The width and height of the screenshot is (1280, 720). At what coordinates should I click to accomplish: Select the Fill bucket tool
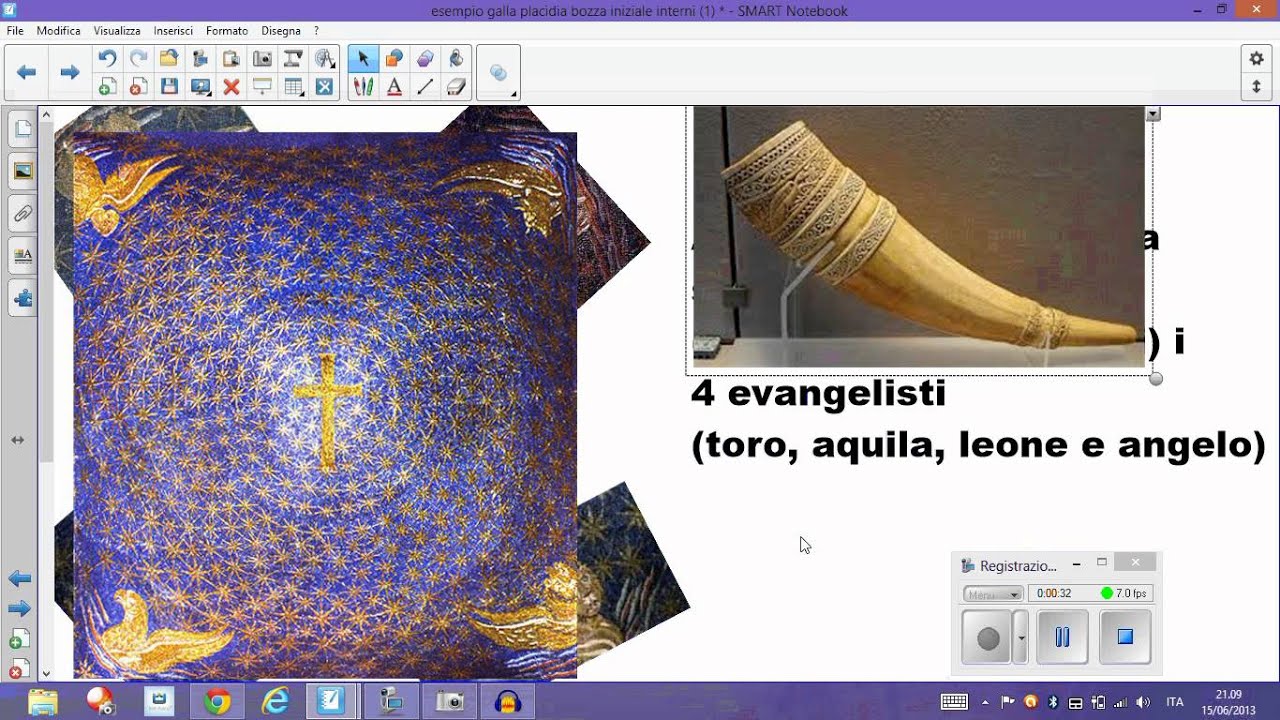tap(456, 58)
